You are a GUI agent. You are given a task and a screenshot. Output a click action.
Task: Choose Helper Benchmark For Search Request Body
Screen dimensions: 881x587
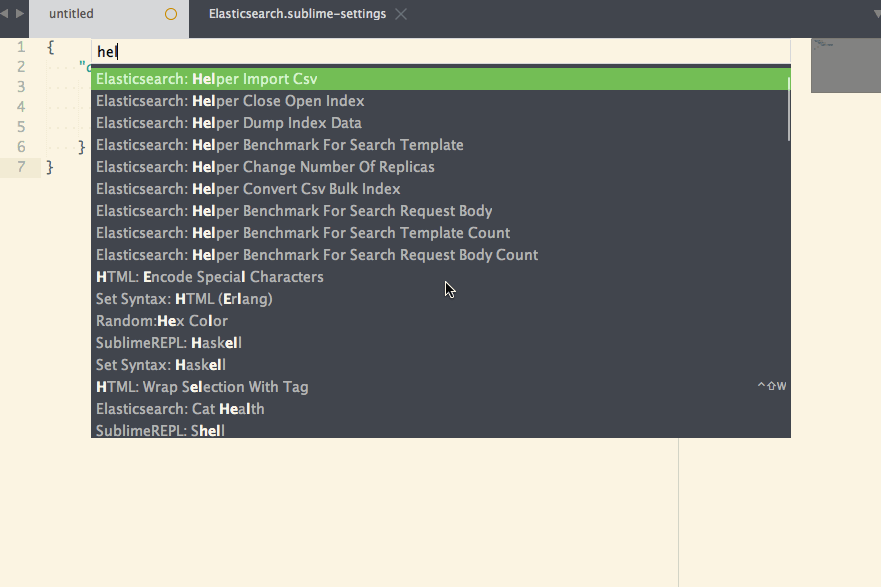[x=441, y=211]
